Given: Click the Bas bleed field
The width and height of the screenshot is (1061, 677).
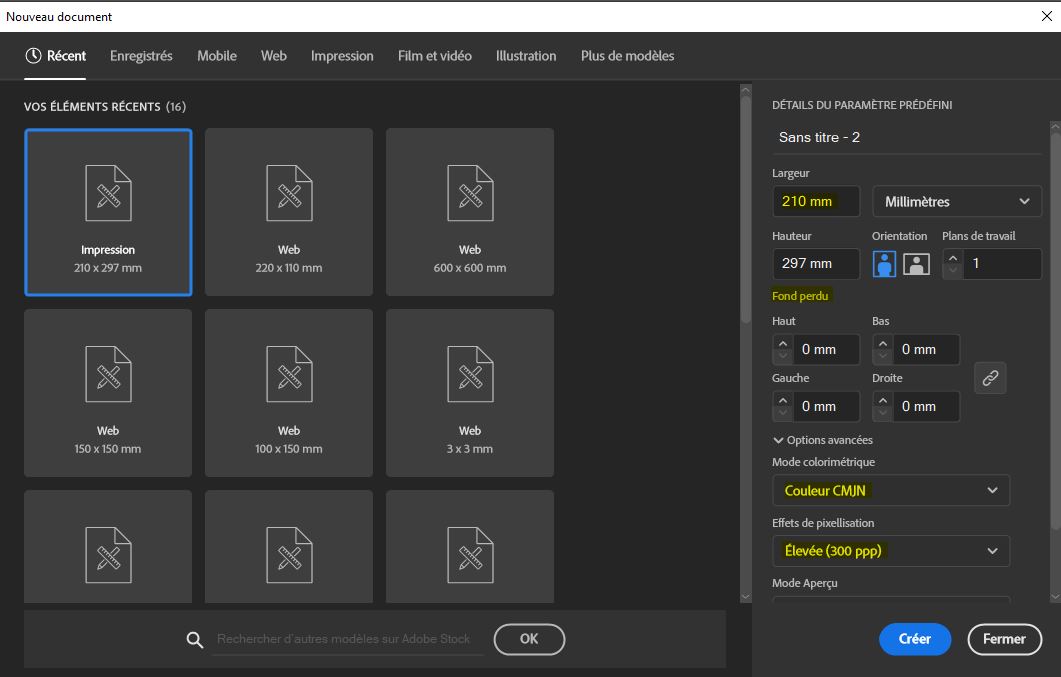Looking at the screenshot, I should click(x=926, y=350).
